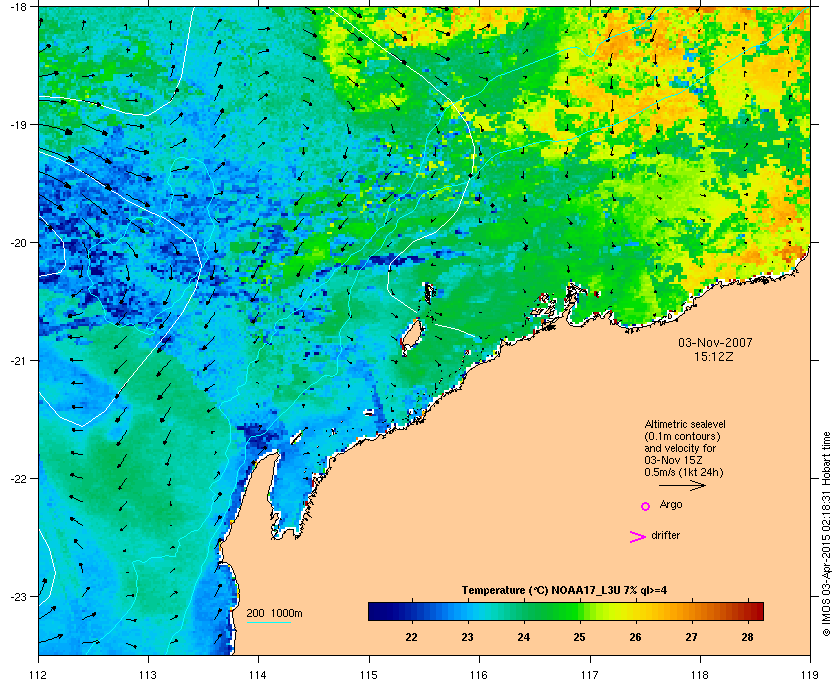Click the latitude axis label -19
Image resolution: width=840 pixels, height=680 pixels.
tap(18, 125)
